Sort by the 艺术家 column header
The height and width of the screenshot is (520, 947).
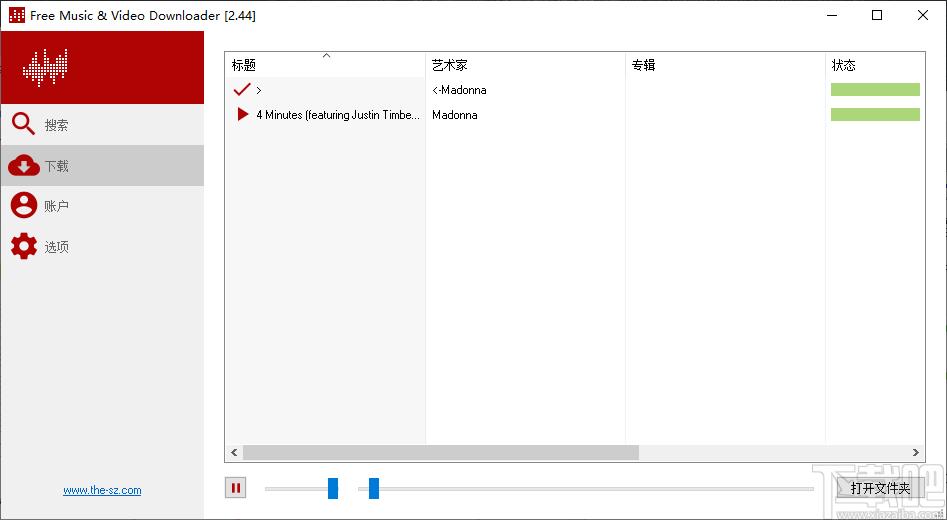point(525,65)
